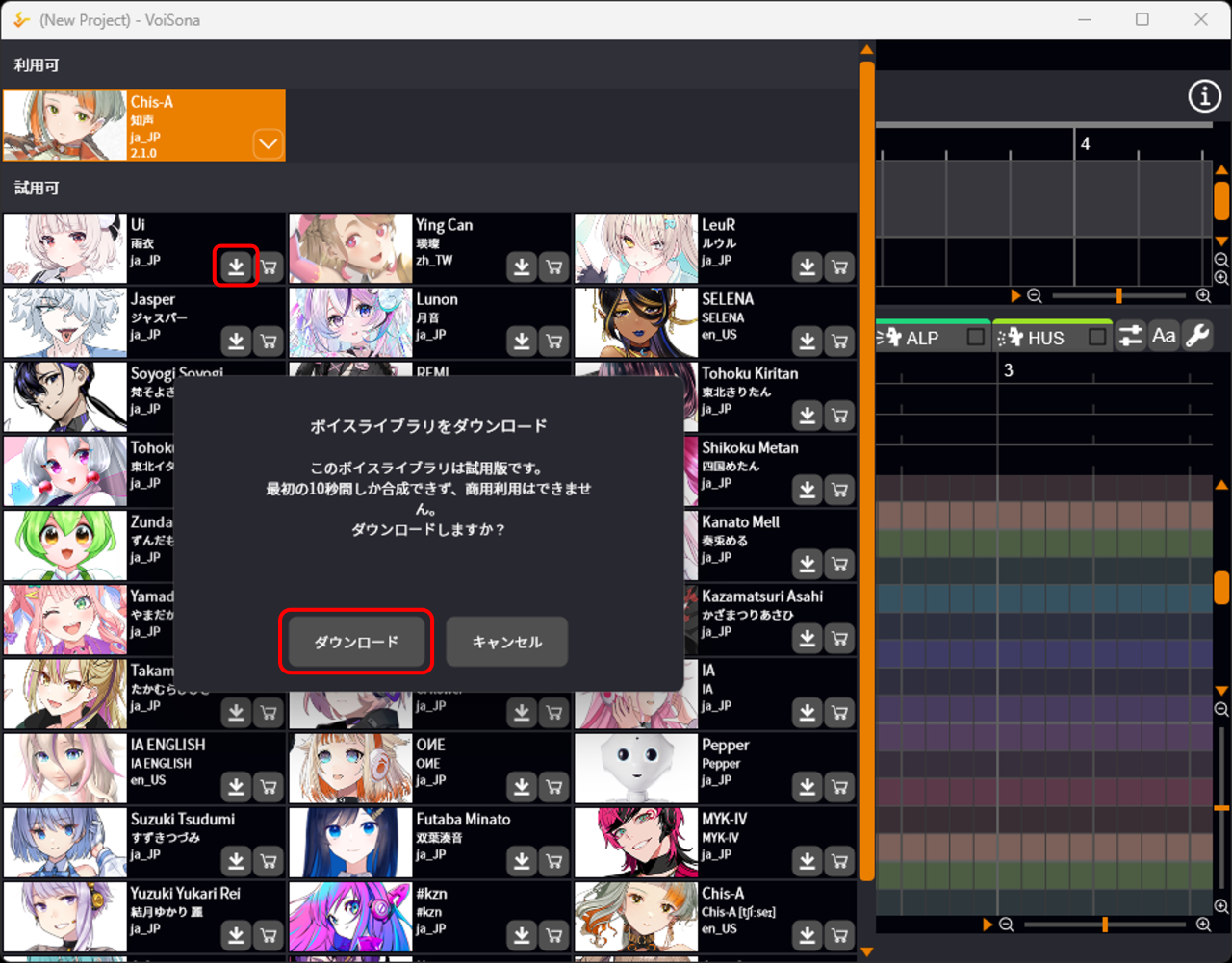Click the cart icon on IA ENGLISH
This screenshot has width=1232, height=963.
coord(269,786)
